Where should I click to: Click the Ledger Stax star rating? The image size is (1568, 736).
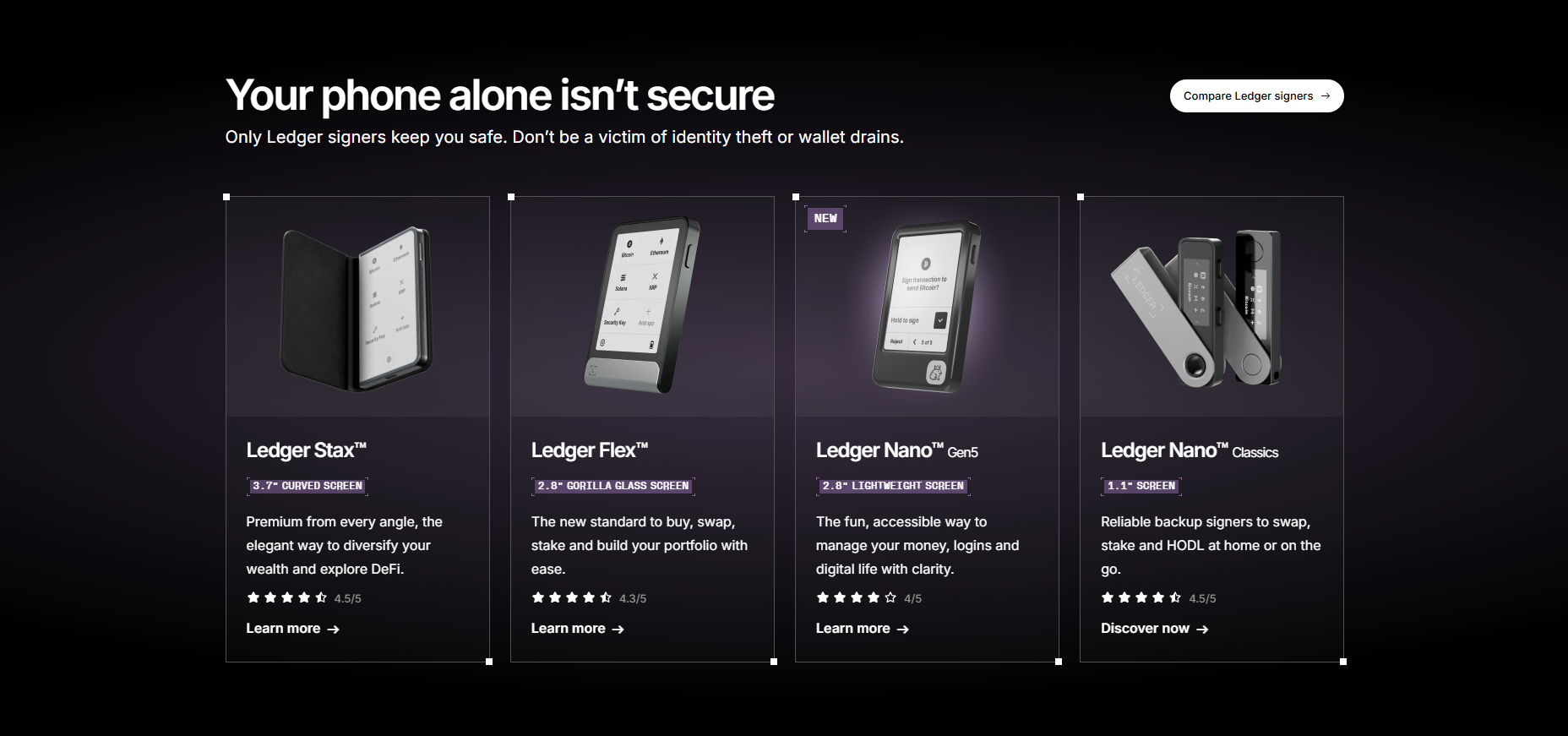click(287, 598)
